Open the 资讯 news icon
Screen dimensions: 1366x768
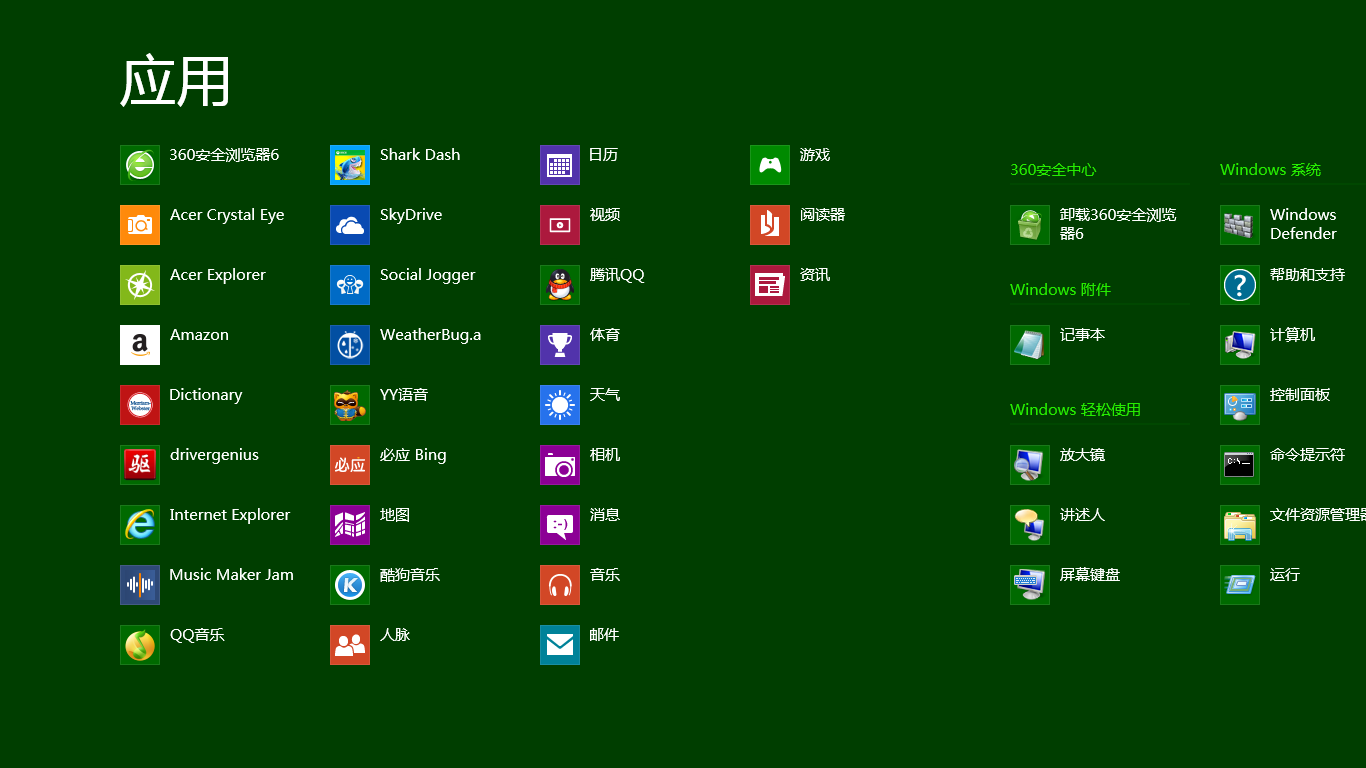coord(770,285)
